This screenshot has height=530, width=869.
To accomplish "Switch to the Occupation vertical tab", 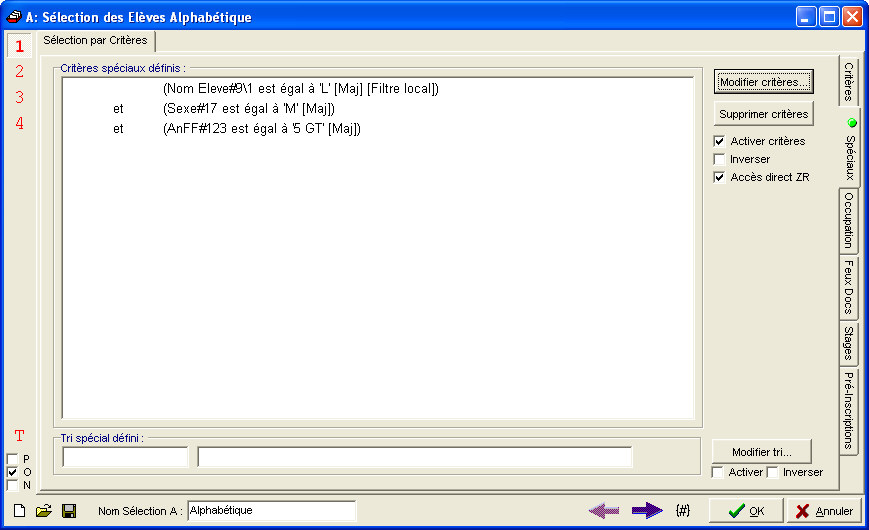I will [x=848, y=221].
